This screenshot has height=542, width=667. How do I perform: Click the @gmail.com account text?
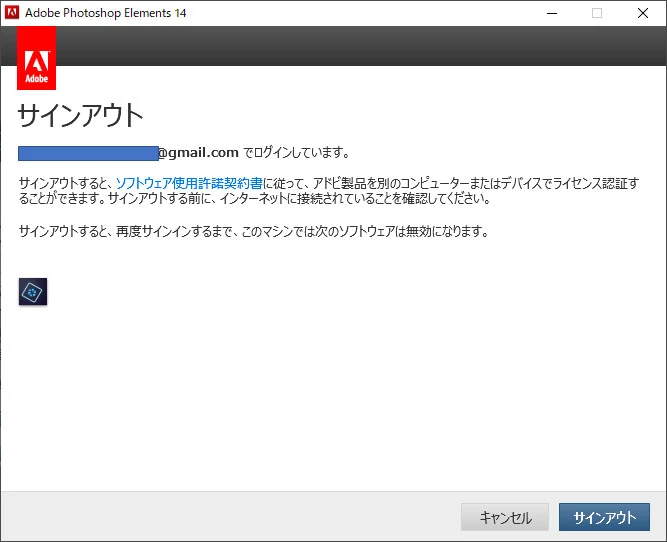tap(198, 152)
